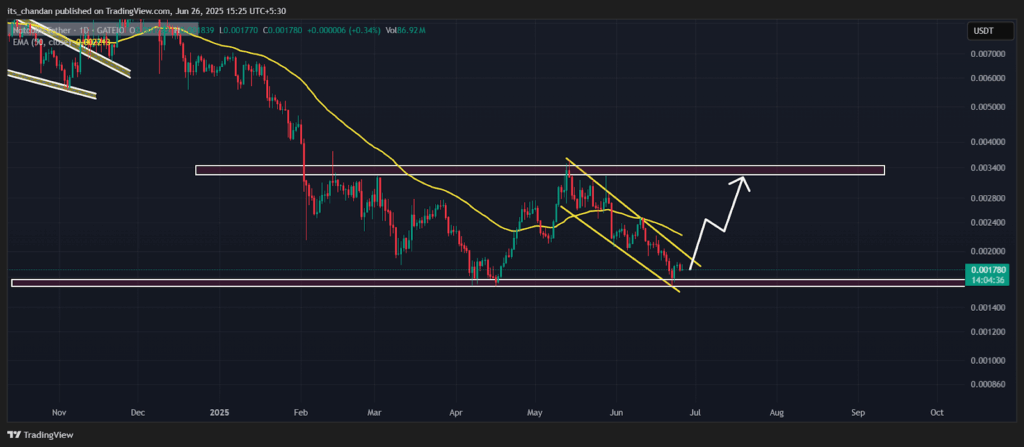Select the EMA 50 close indicator label
This screenshot has width=1024, height=447.
coord(44,42)
